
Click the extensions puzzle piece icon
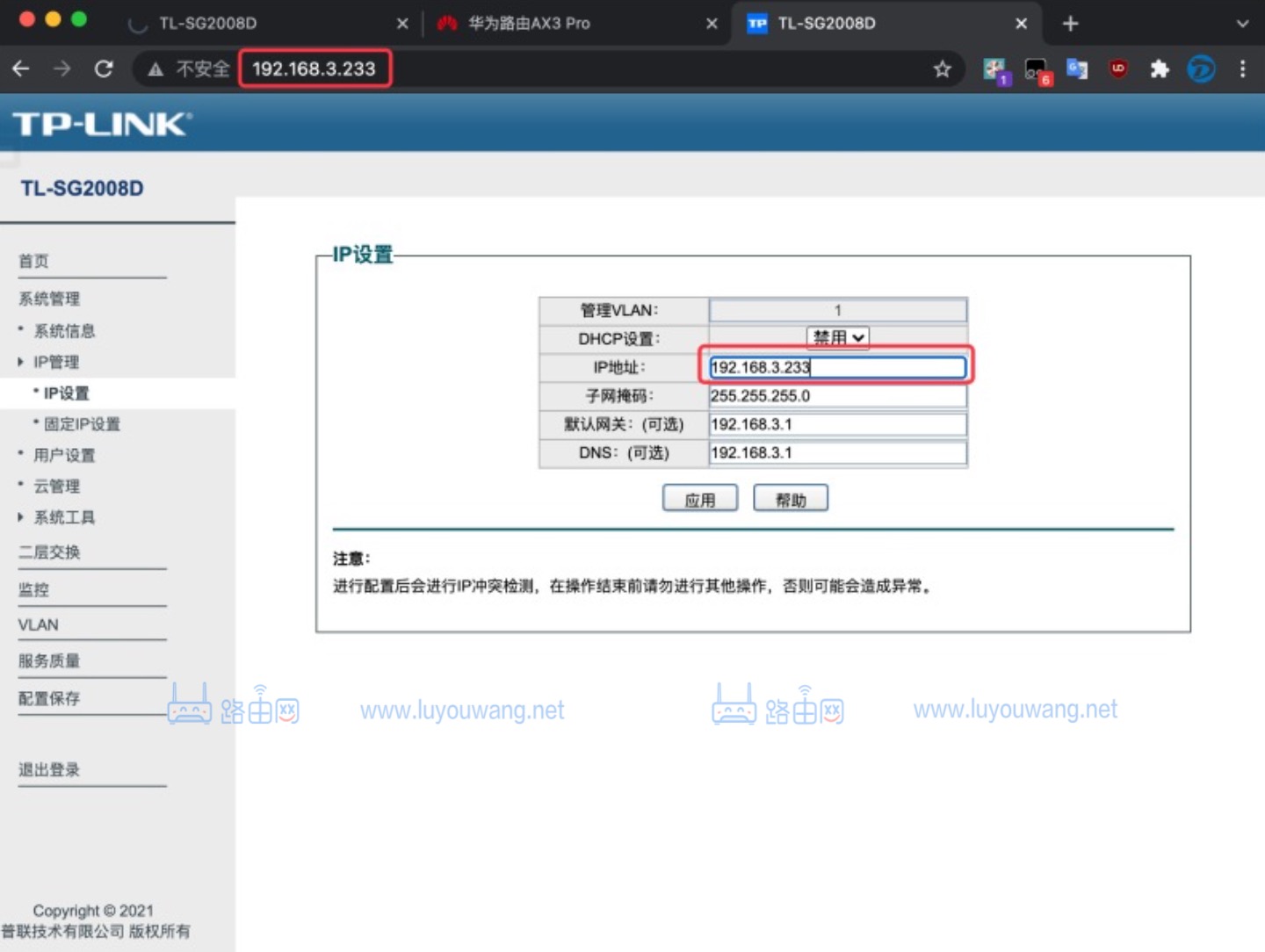coord(1159,69)
